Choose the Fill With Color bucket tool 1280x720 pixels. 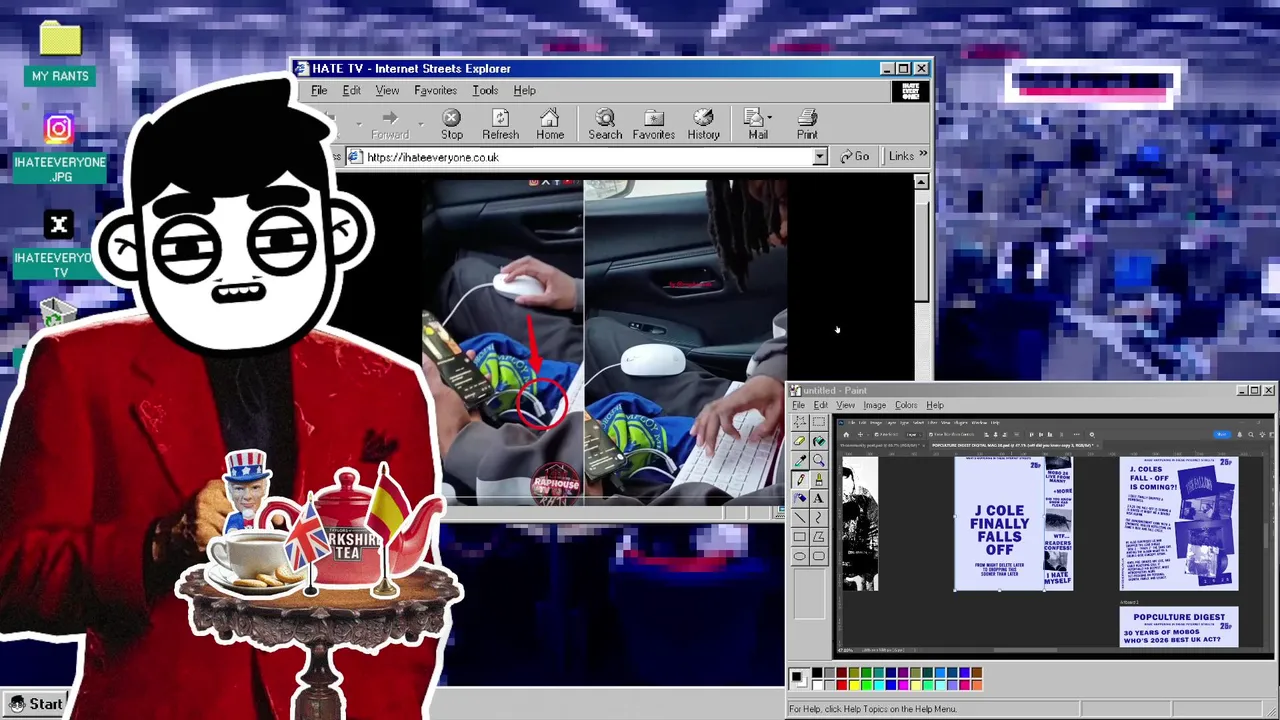pyautogui.click(x=818, y=441)
